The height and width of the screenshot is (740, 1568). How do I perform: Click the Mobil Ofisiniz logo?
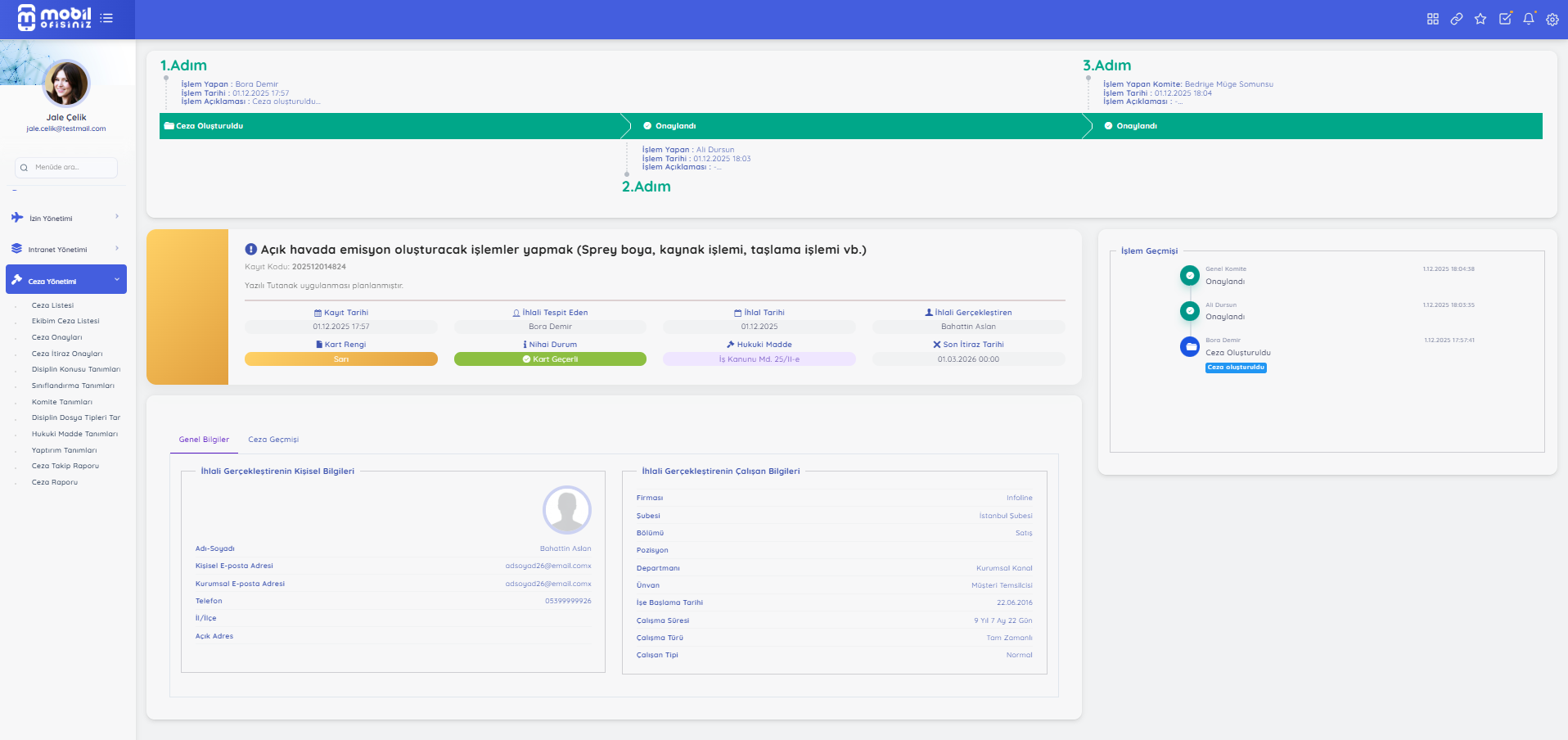pyautogui.click(x=54, y=17)
